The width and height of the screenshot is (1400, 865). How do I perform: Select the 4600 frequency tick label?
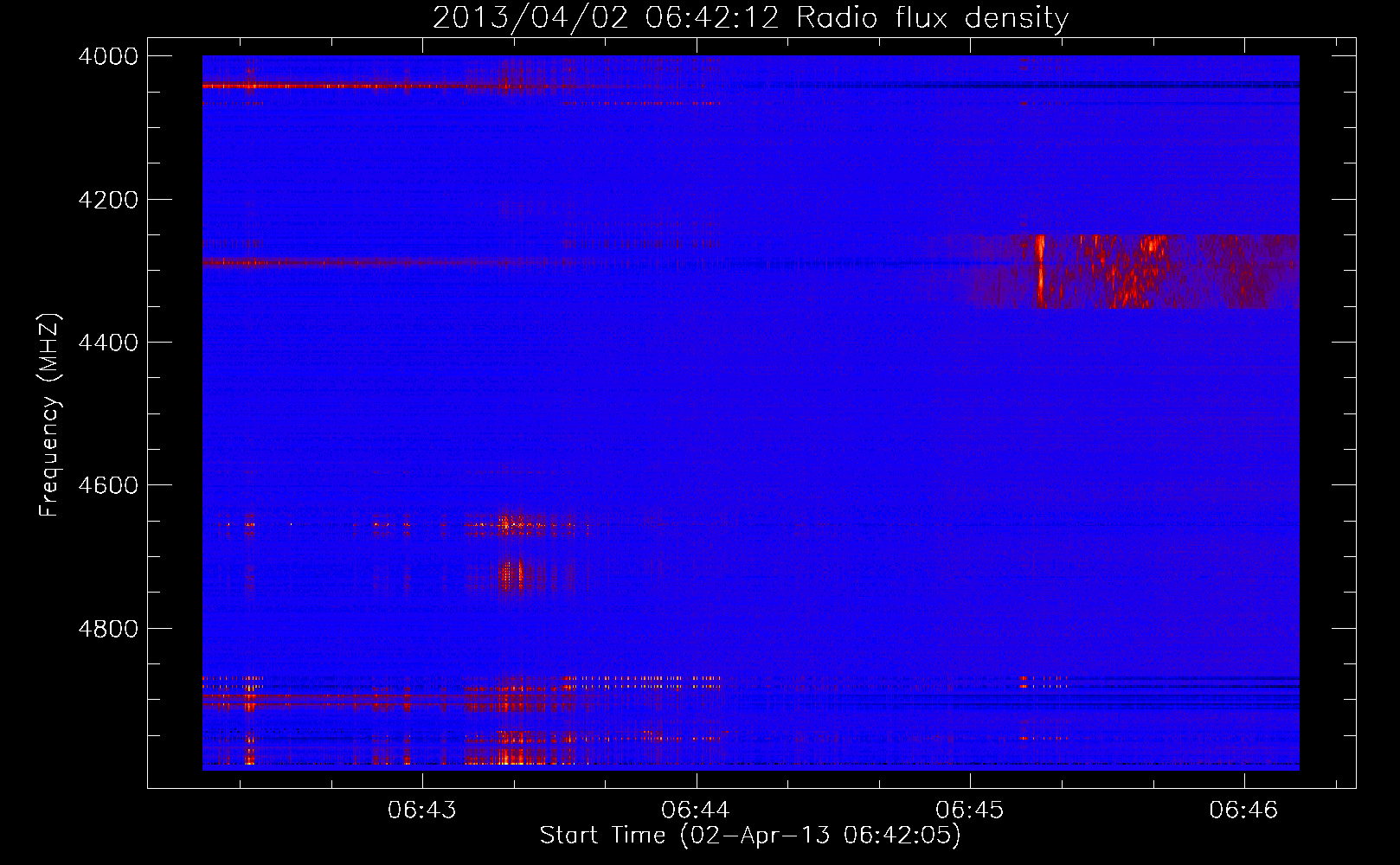[108, 485]
